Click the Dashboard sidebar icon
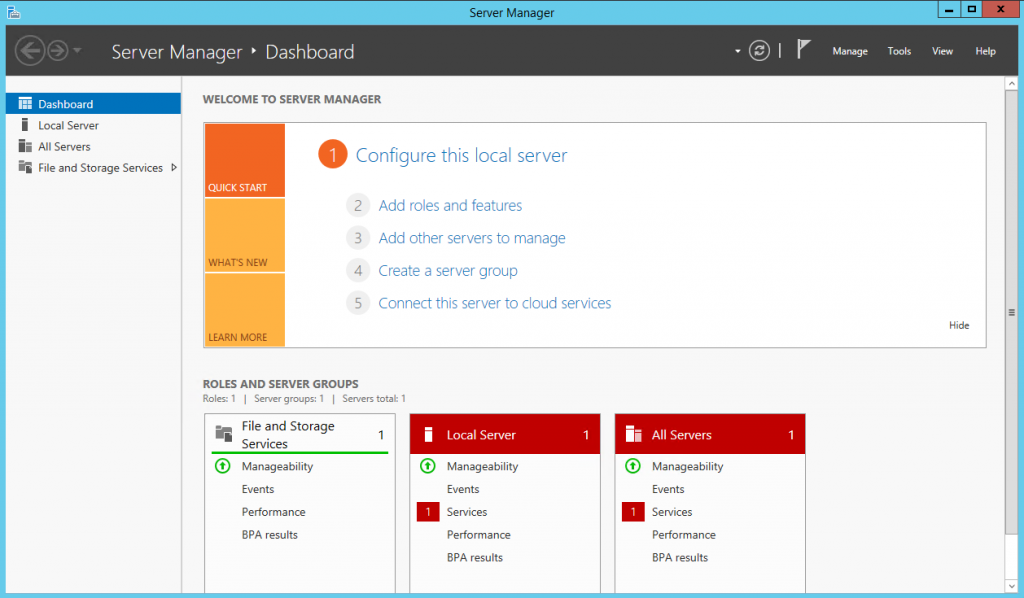The height and width of the screenshot is (598, 1024). point(25,103)
